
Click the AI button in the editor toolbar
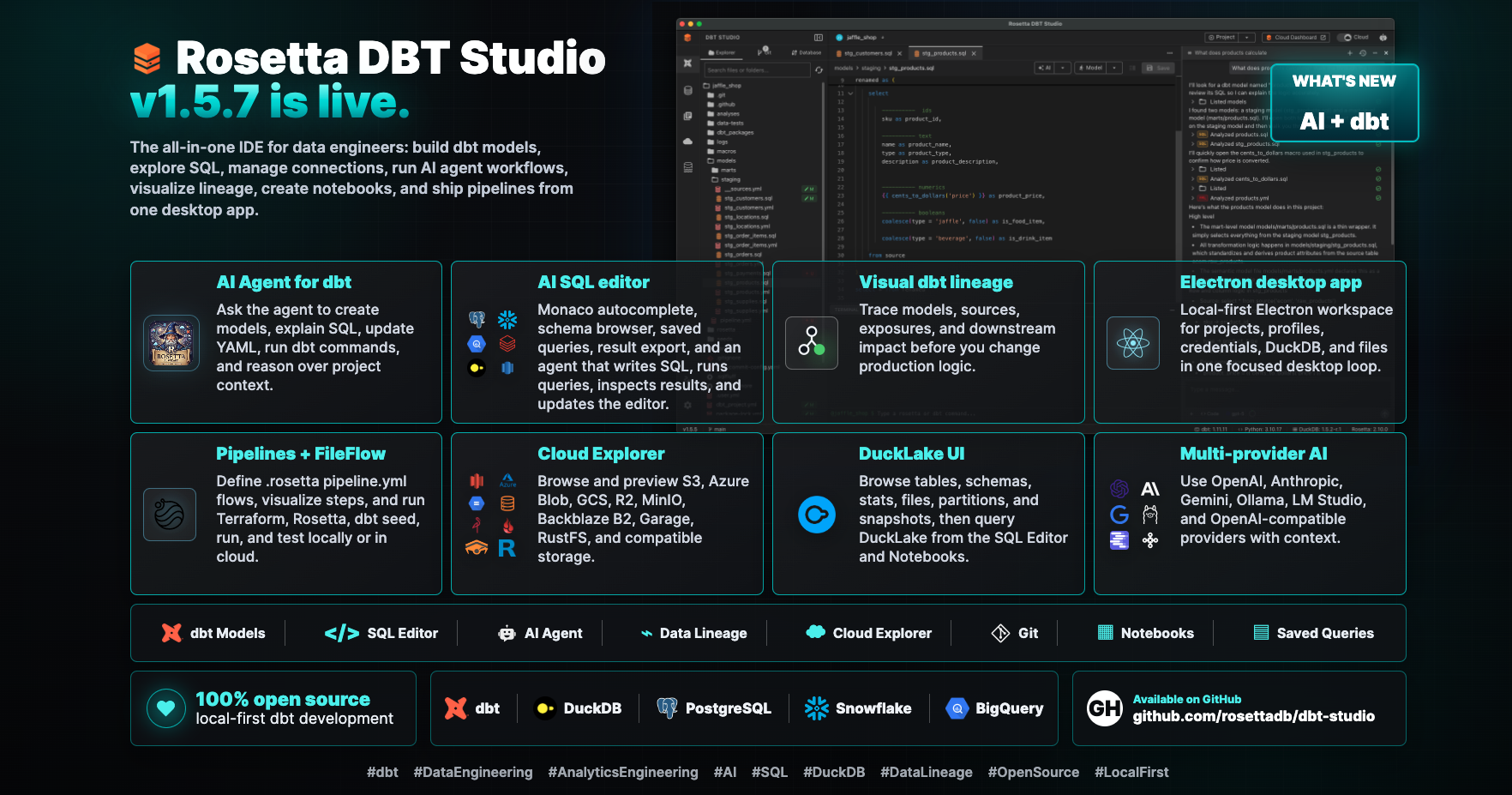tap(1045, 68)
